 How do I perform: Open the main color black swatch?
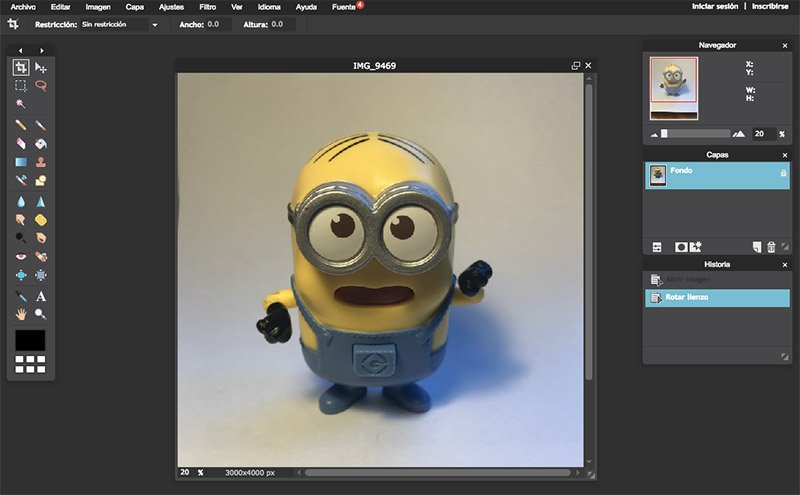click(x=30, y=340)
